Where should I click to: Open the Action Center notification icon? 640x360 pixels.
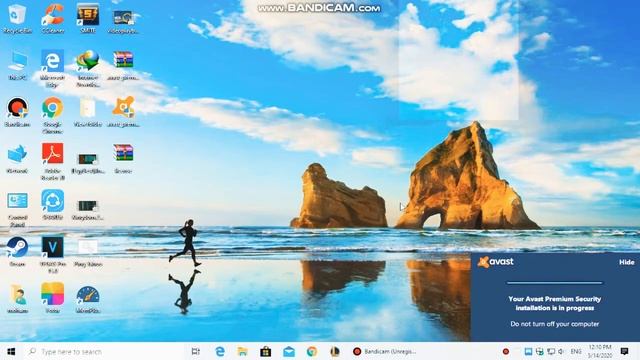coord(624,351)
